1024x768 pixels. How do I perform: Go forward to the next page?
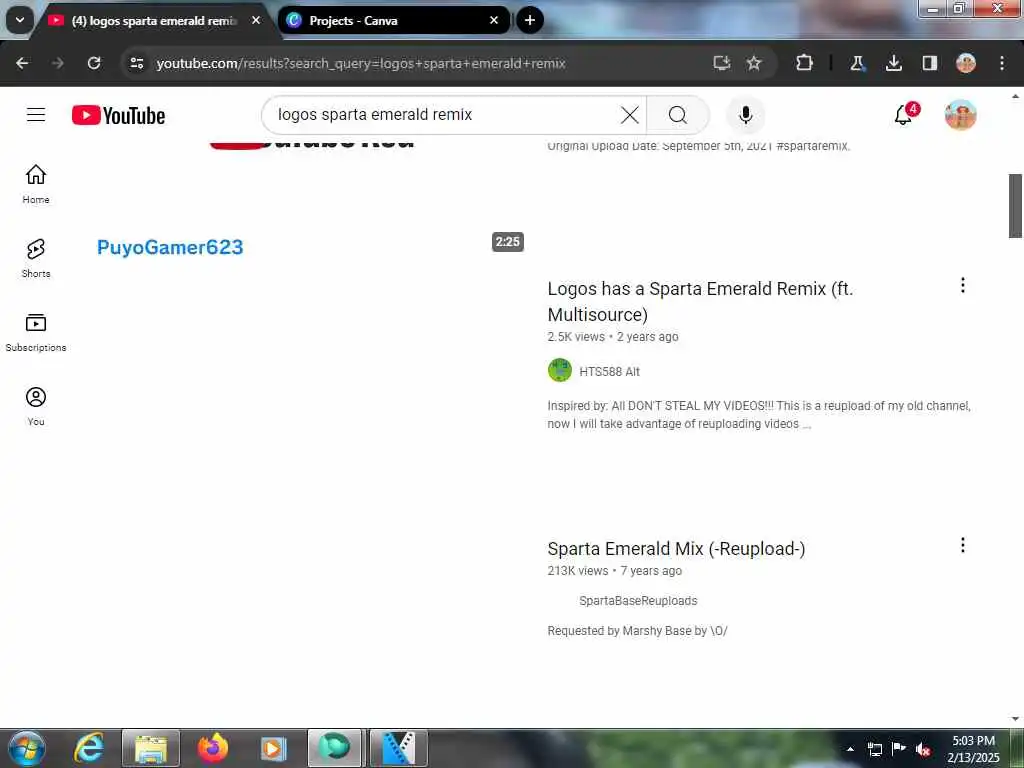(57, 63)
